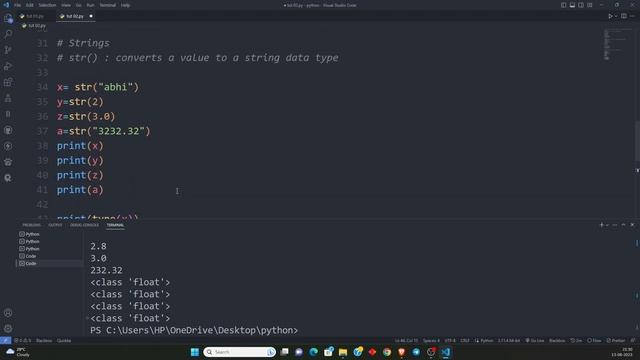Change the Spaces: 4 indentation setting
This screenshot has width=640, height=360.
coord(431,340)
